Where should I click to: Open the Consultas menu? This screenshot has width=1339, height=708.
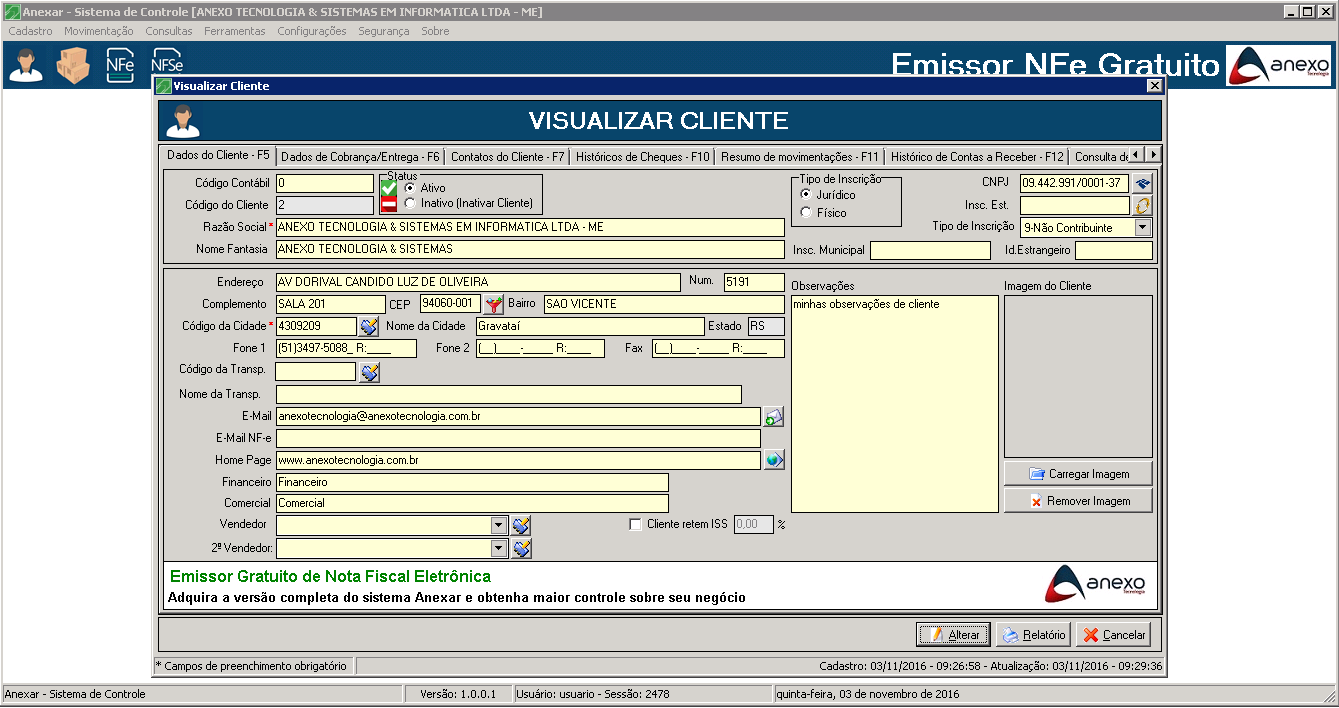169,31
